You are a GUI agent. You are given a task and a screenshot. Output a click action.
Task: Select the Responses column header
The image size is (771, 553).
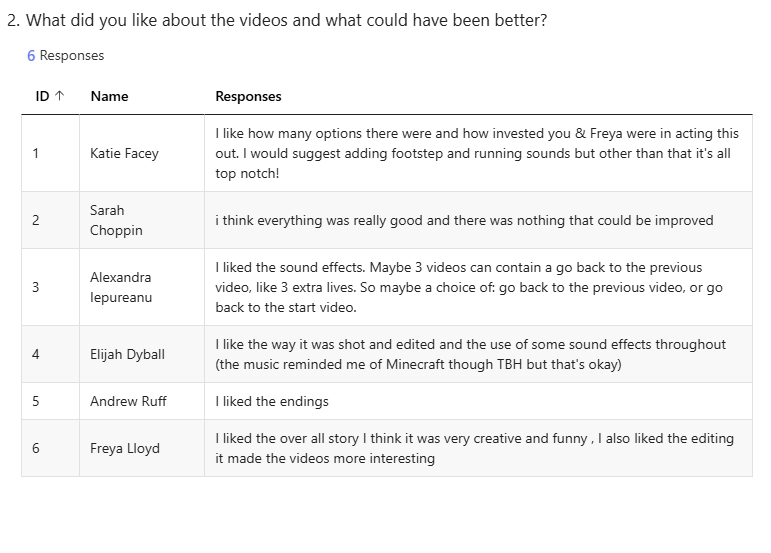[248, 96]
